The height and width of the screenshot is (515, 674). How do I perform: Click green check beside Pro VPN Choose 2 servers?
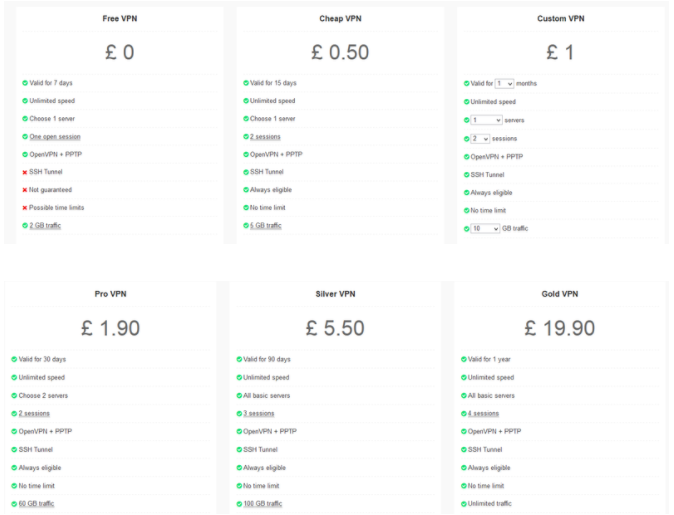[x=14, y=395]
